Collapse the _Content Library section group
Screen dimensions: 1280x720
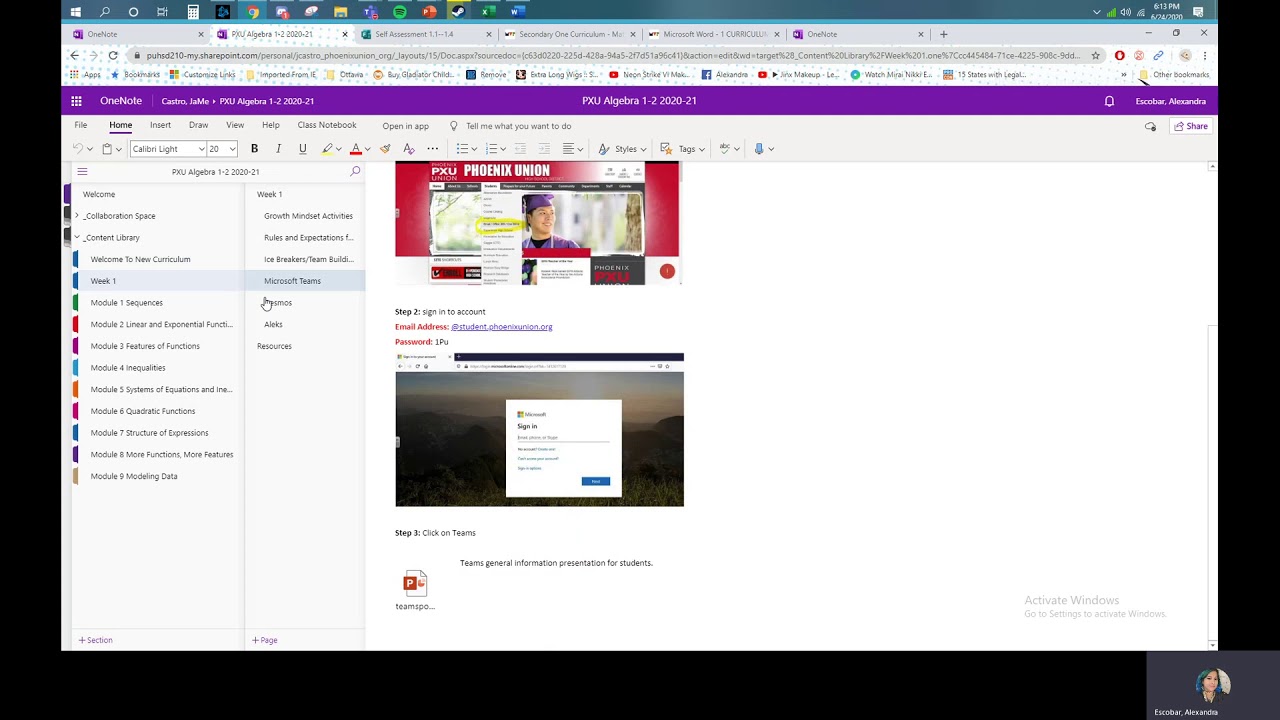(x=77, y=238)
